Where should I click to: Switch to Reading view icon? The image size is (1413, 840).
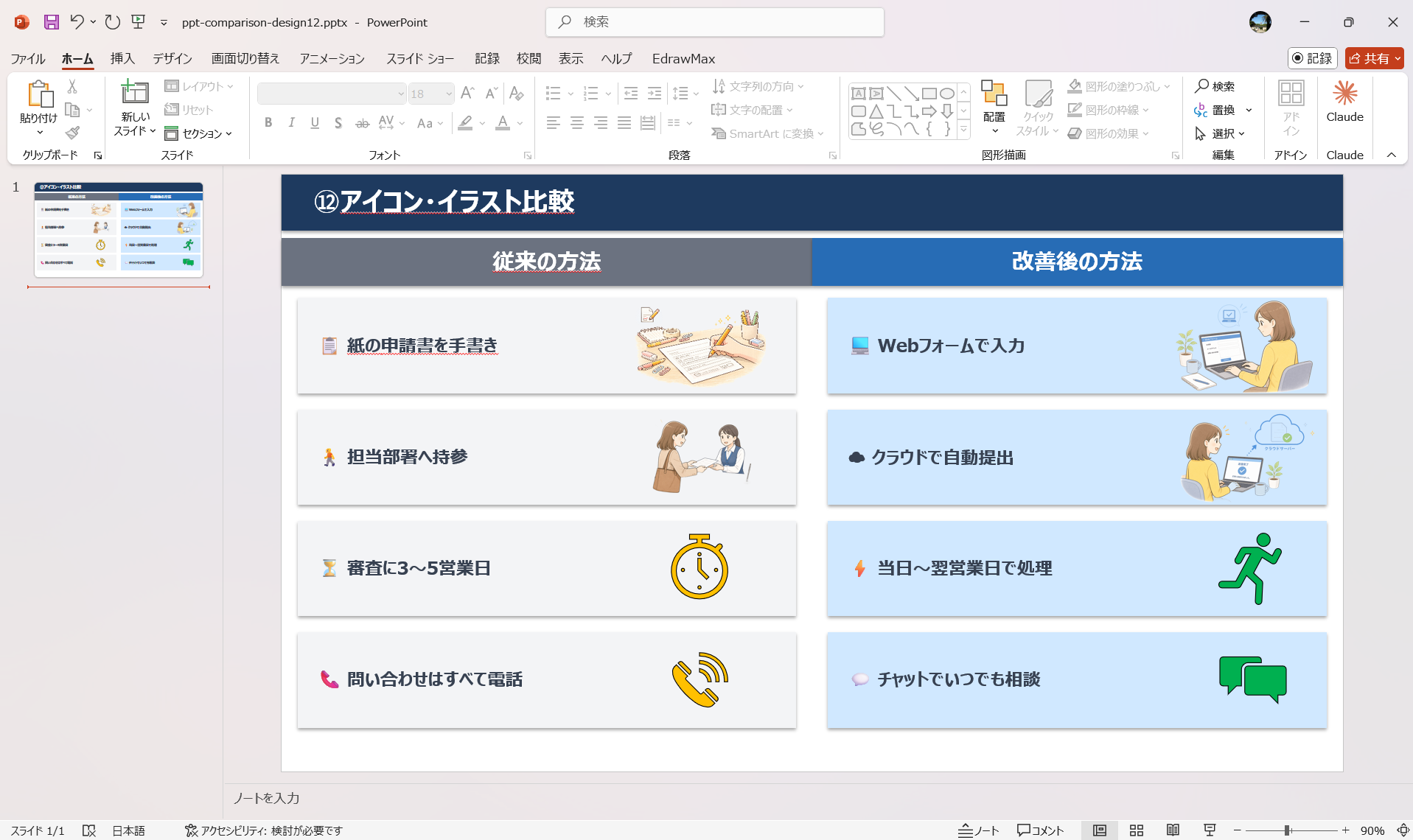point(1173,830)
